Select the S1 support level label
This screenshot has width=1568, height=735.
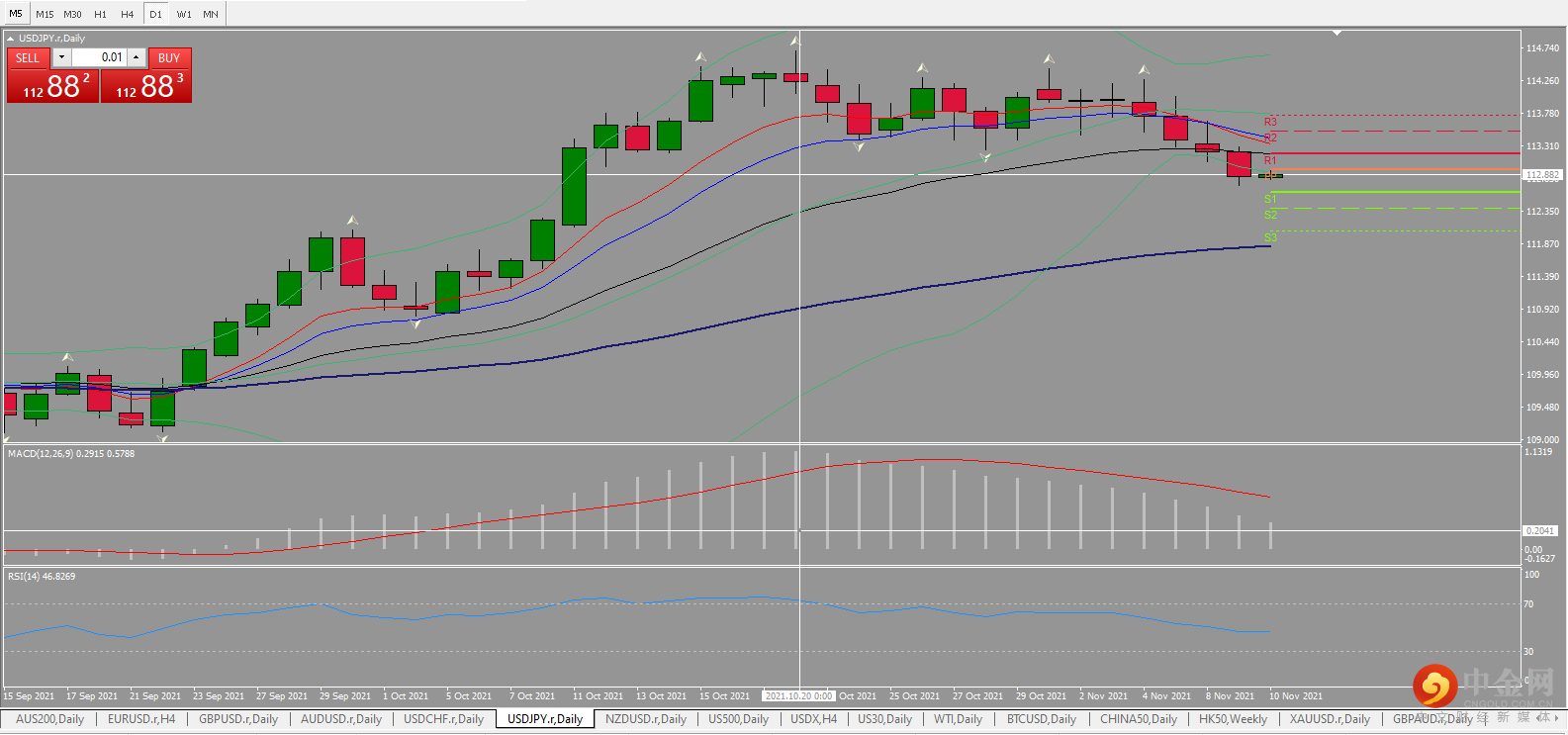1270,199
